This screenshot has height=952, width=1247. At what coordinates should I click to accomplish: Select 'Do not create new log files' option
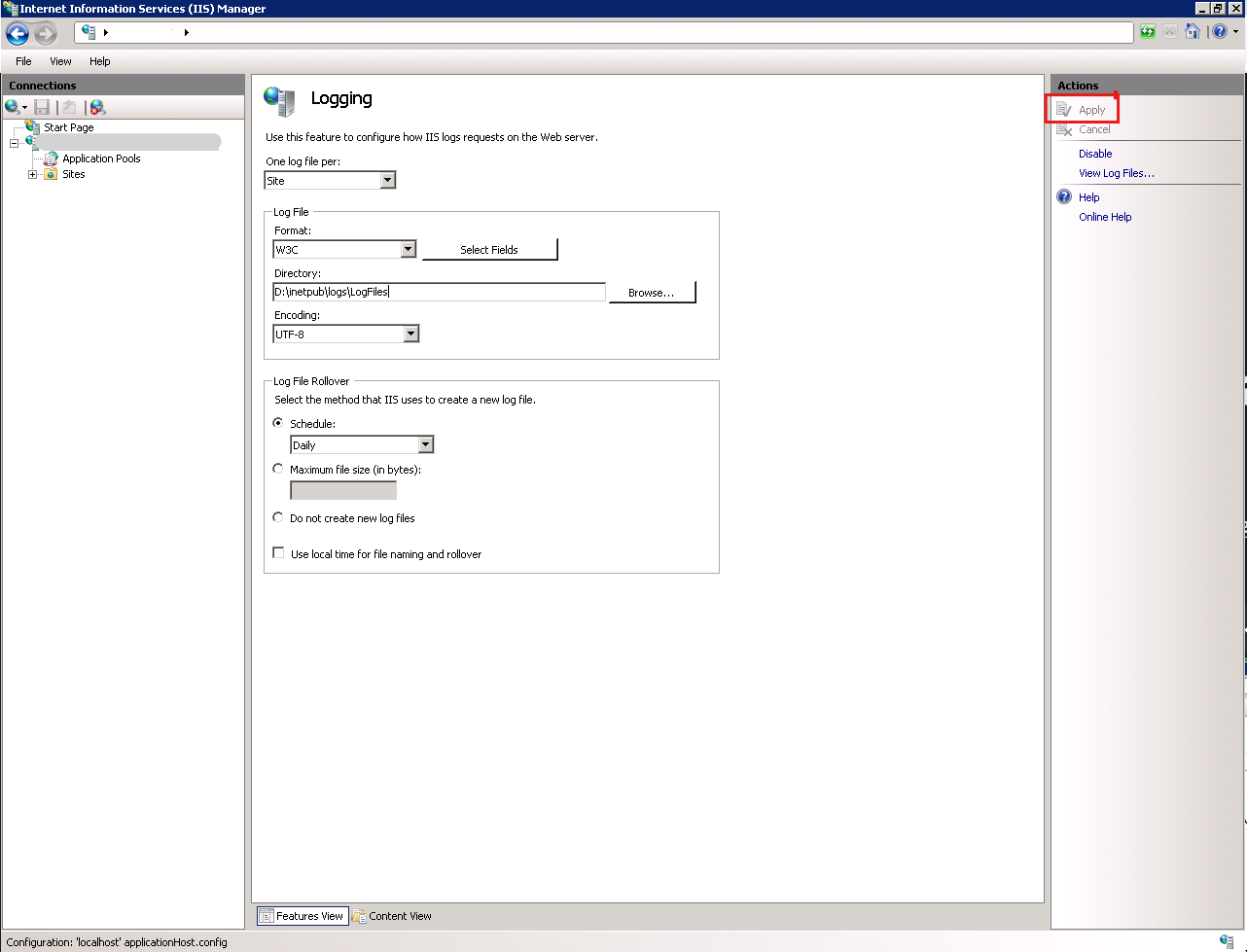[x=279, y=517]
